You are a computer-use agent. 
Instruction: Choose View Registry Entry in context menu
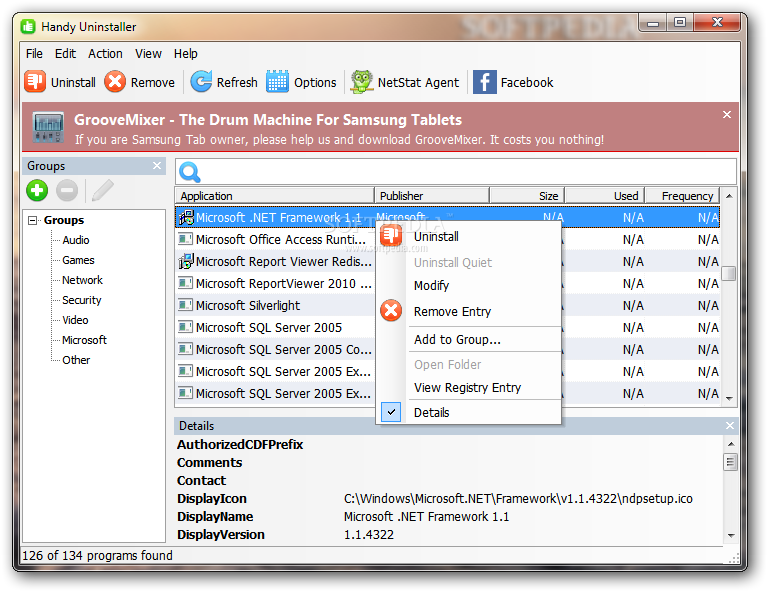pyautogui.click(x=467, y=387)
